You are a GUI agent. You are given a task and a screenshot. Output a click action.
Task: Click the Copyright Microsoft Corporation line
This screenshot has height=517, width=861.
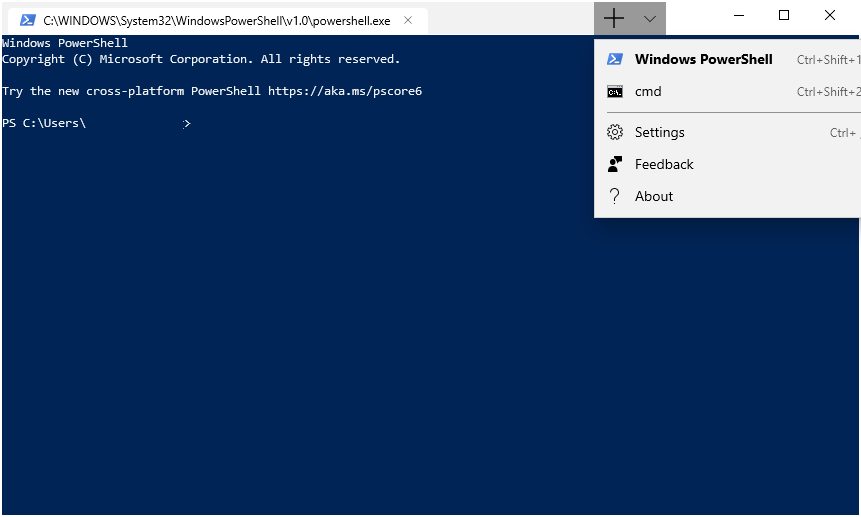pyautogui.click(x=201, y=59)
